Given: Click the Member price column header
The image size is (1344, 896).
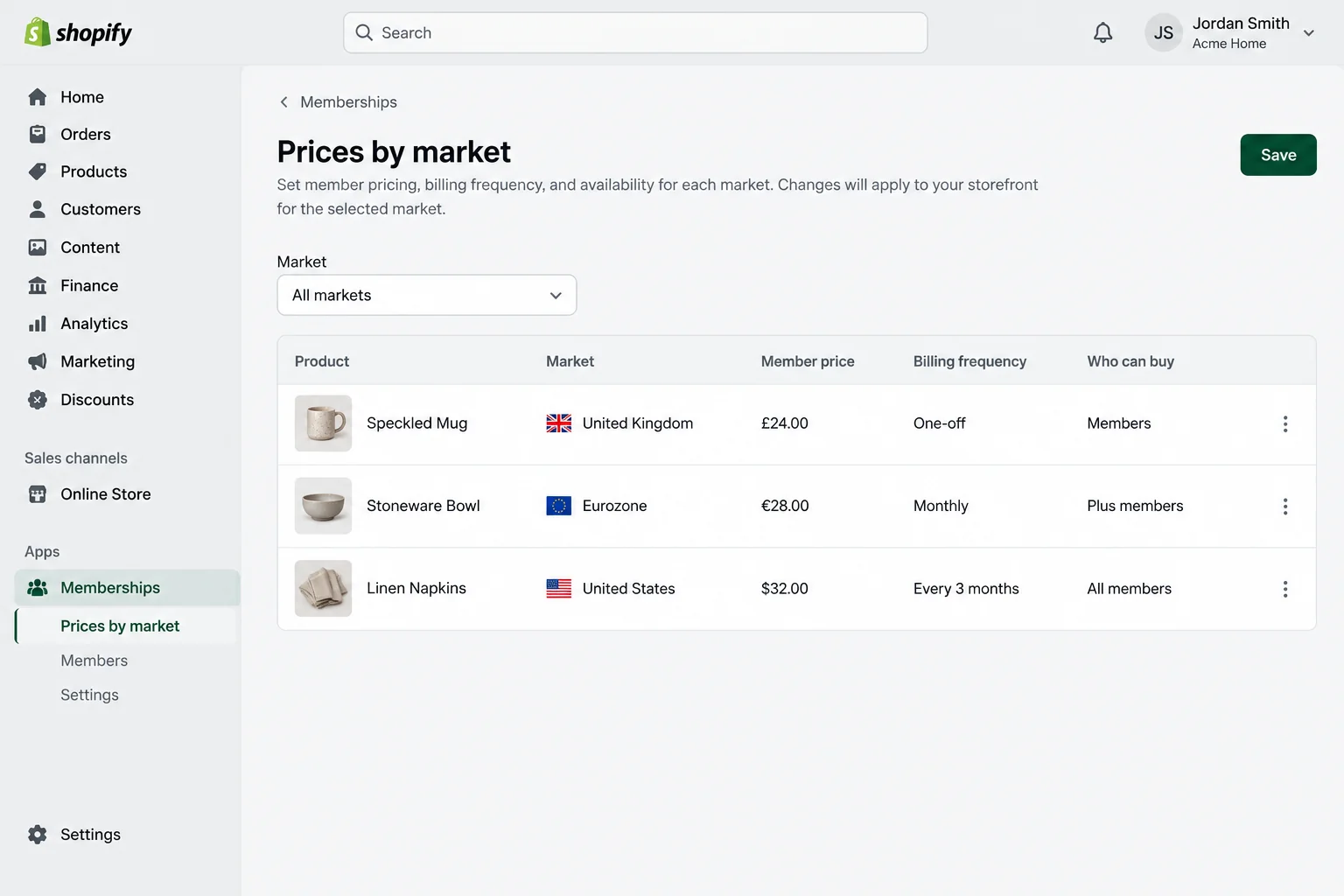Looking at the screenshot, I should [x=808, y=361].
